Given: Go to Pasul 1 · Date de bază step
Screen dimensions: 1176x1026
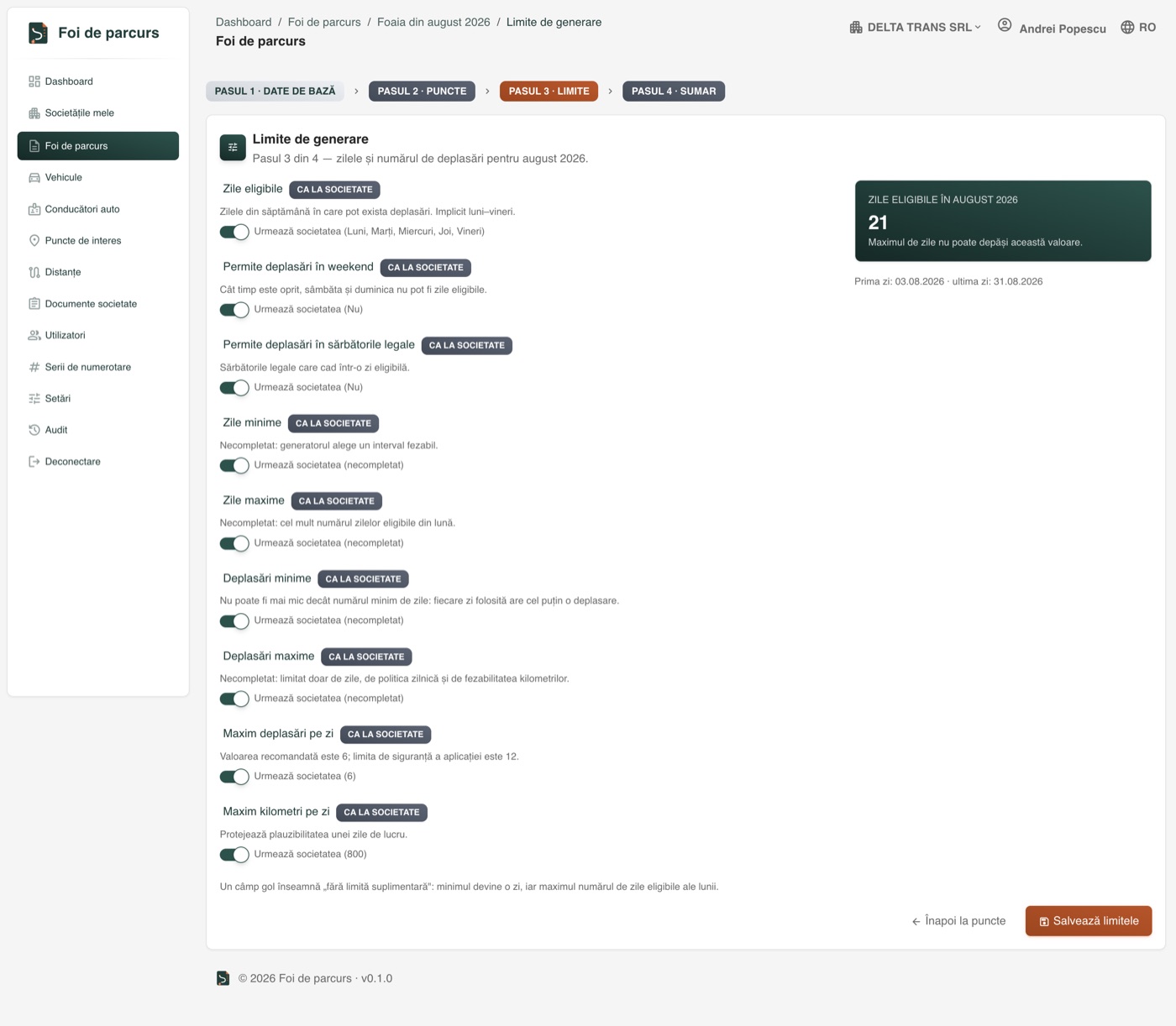Looking at the screenshot, I should click(275, 92).
